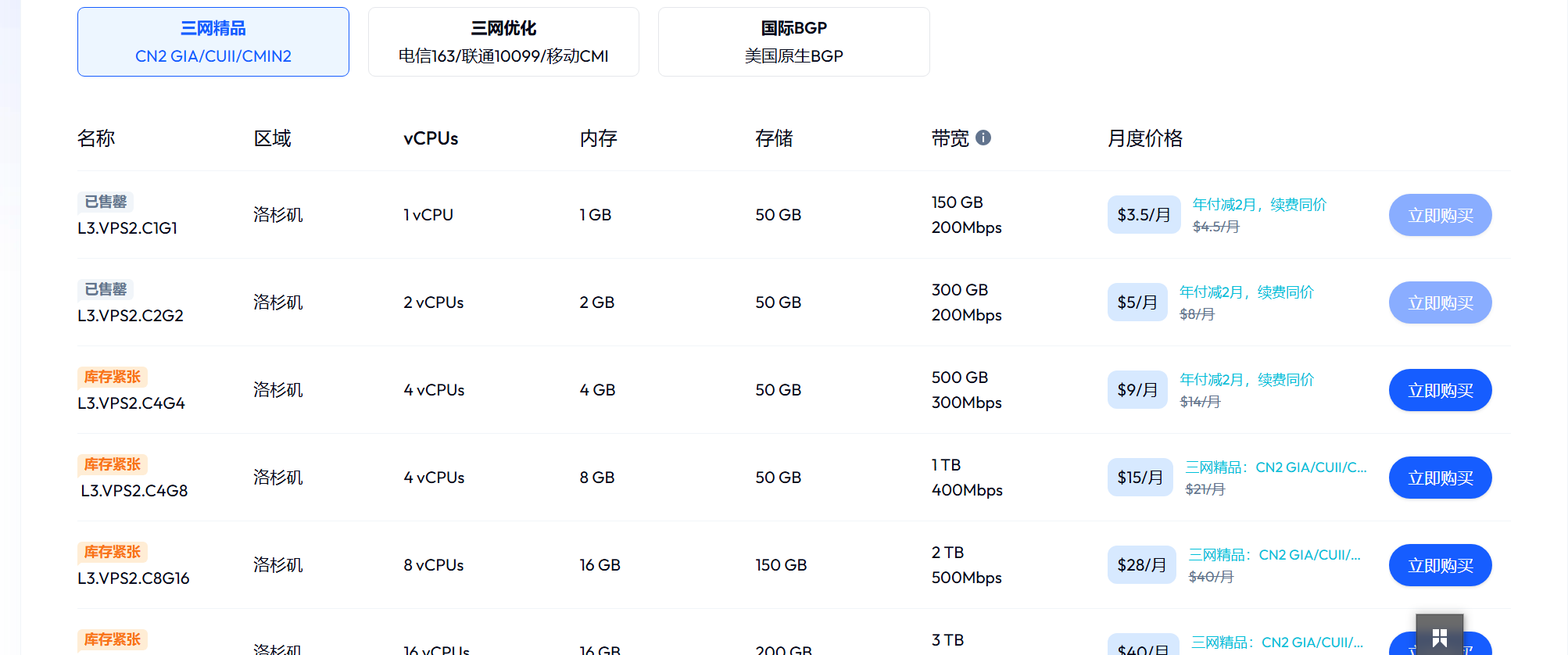Buy the L3.VPS2.C4G4 plan
1568x655 pixels.
point(1440,390)
